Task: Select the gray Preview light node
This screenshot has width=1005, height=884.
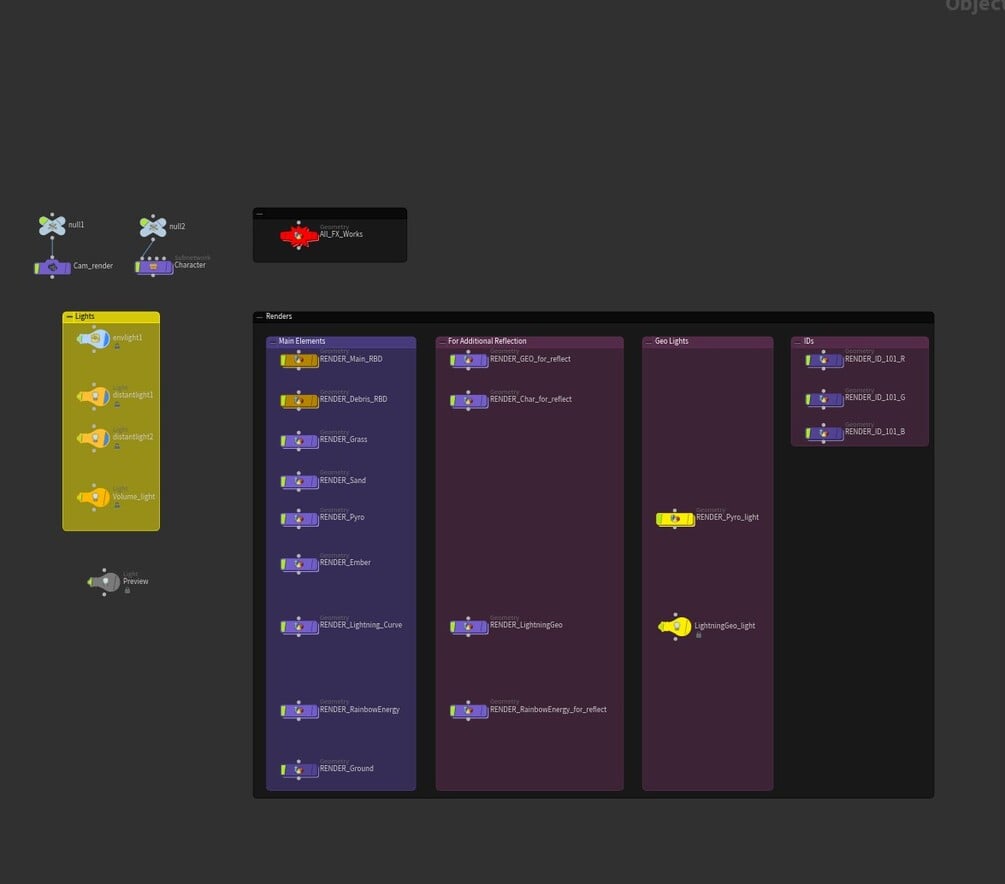Action: [104, 582]
